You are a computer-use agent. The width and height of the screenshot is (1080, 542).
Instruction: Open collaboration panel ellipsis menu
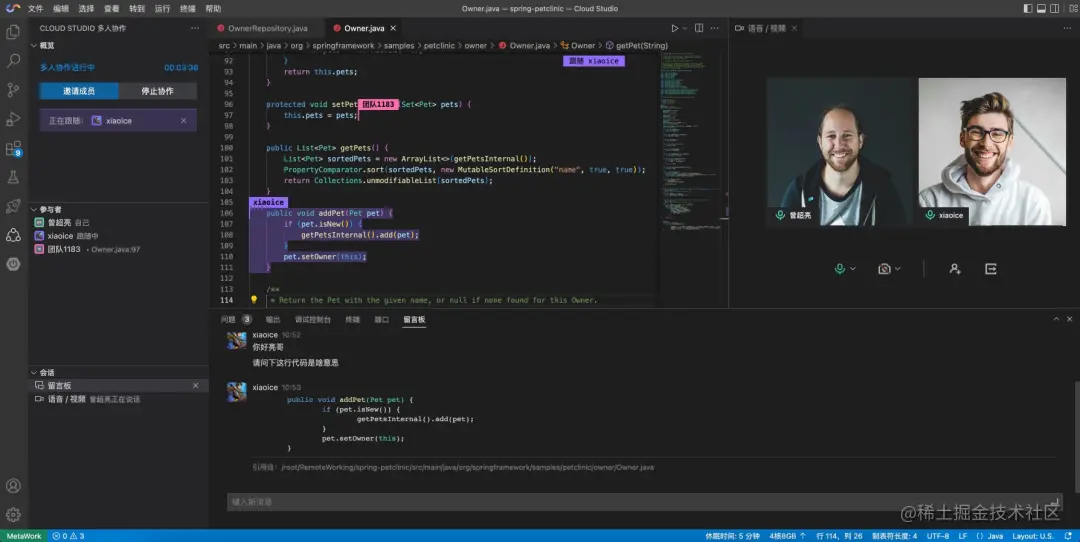click(195, 28)
